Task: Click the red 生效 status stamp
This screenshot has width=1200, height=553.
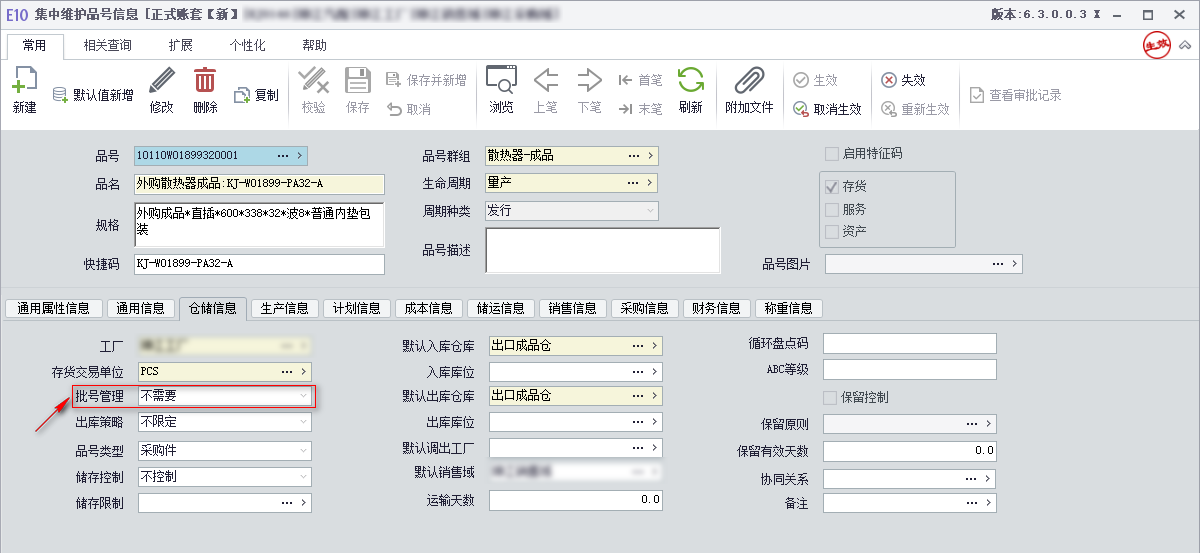Action: point(1157,45)
